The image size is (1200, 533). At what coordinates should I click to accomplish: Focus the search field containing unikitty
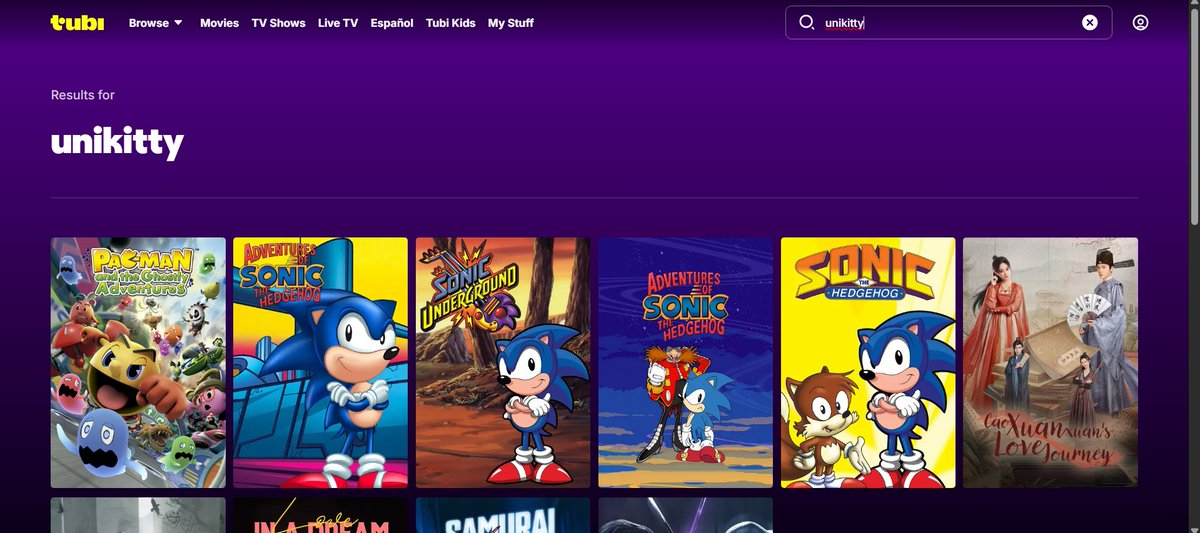[x=948, y=23]
